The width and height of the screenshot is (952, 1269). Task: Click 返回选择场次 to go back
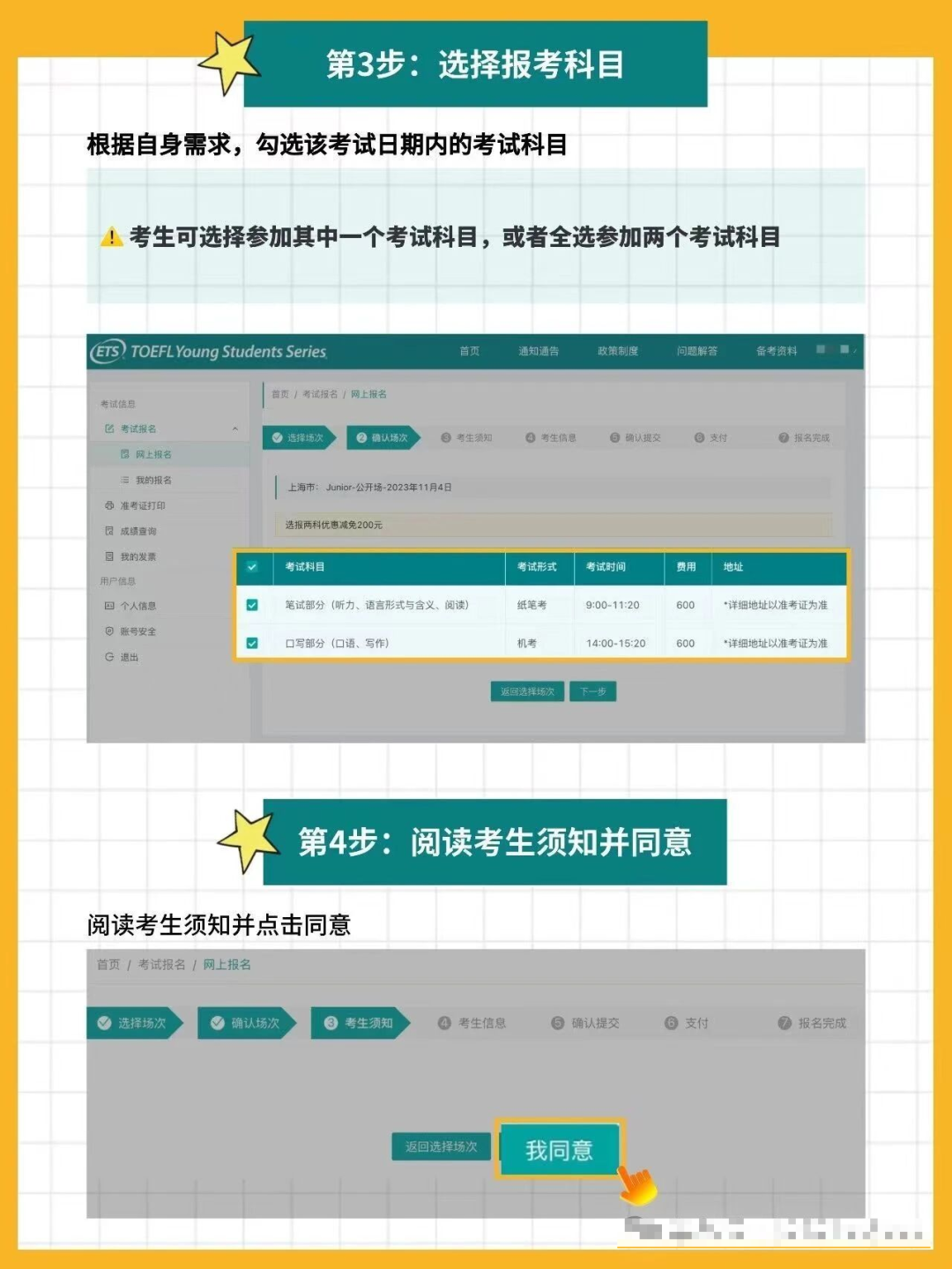(439, 1146)
